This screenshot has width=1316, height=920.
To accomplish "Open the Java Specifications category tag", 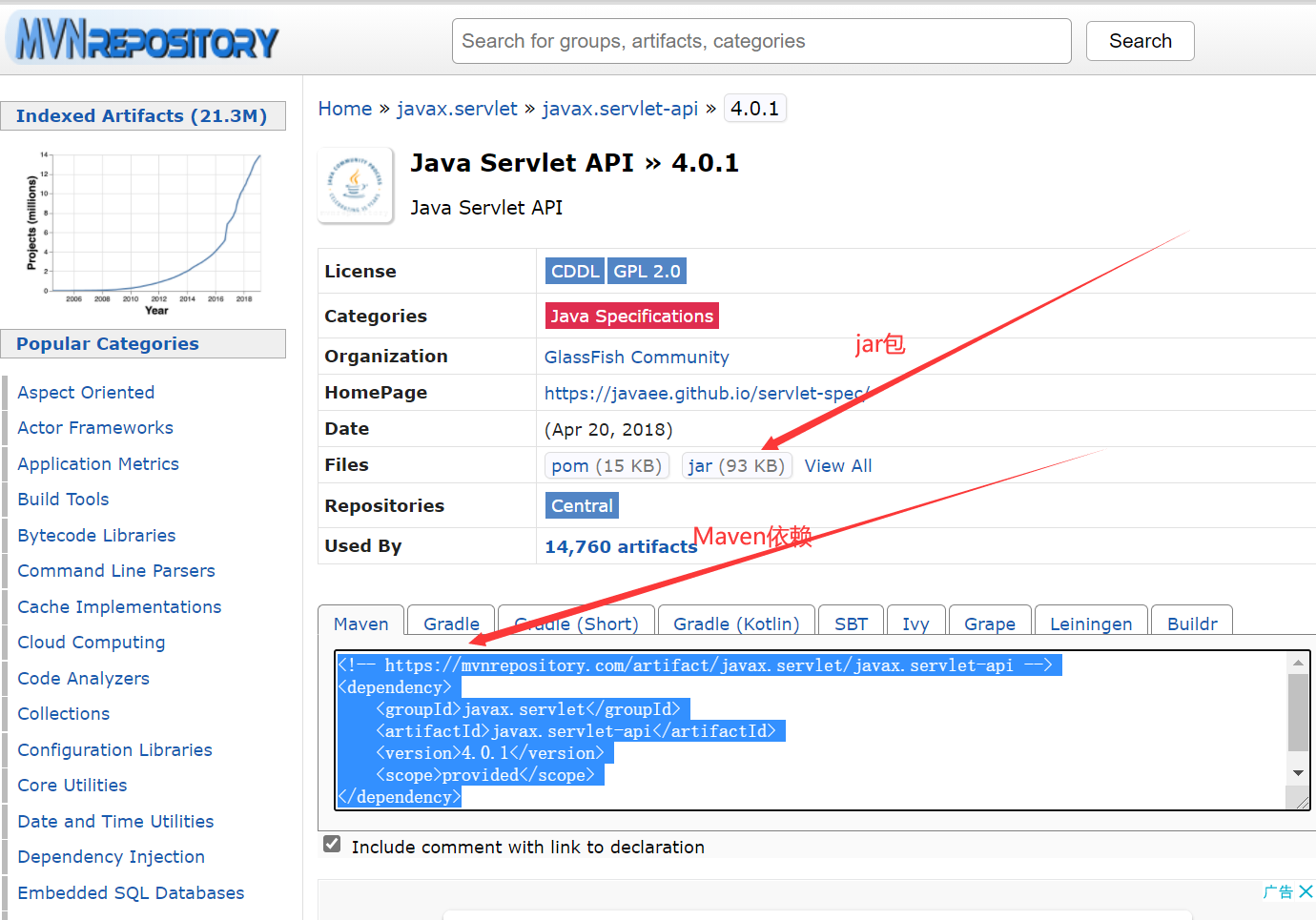I will point(631,316).
